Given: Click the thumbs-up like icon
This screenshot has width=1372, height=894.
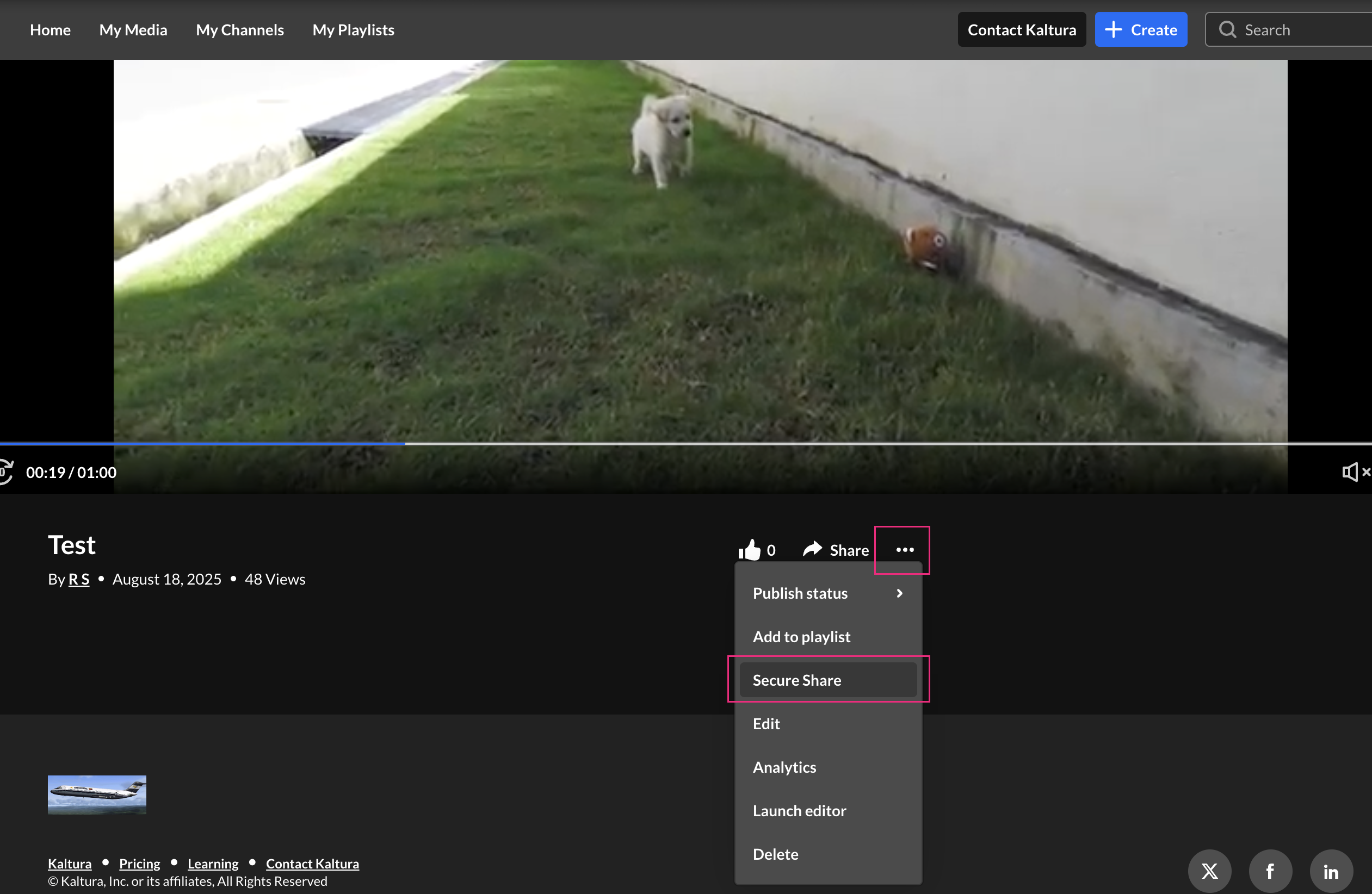Looking at the screenshot, I should click(750, 550).
